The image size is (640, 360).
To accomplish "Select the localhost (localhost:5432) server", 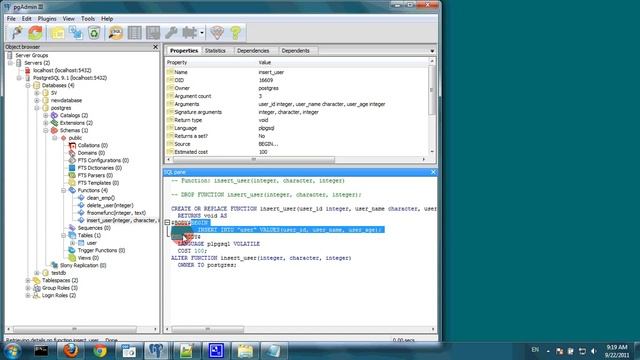I will pos(62,70).
